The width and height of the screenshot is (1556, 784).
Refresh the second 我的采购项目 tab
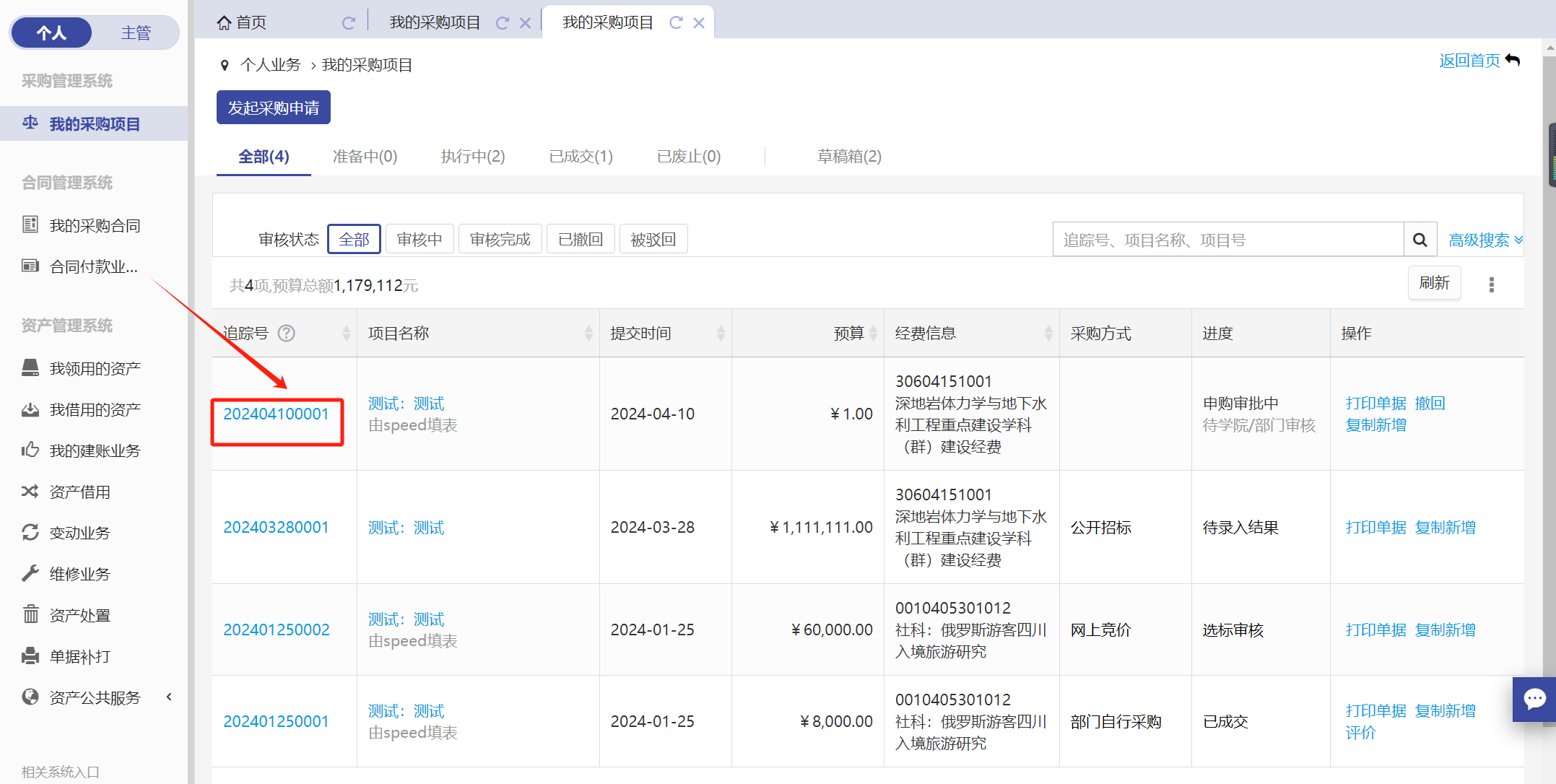click(676, 23)
